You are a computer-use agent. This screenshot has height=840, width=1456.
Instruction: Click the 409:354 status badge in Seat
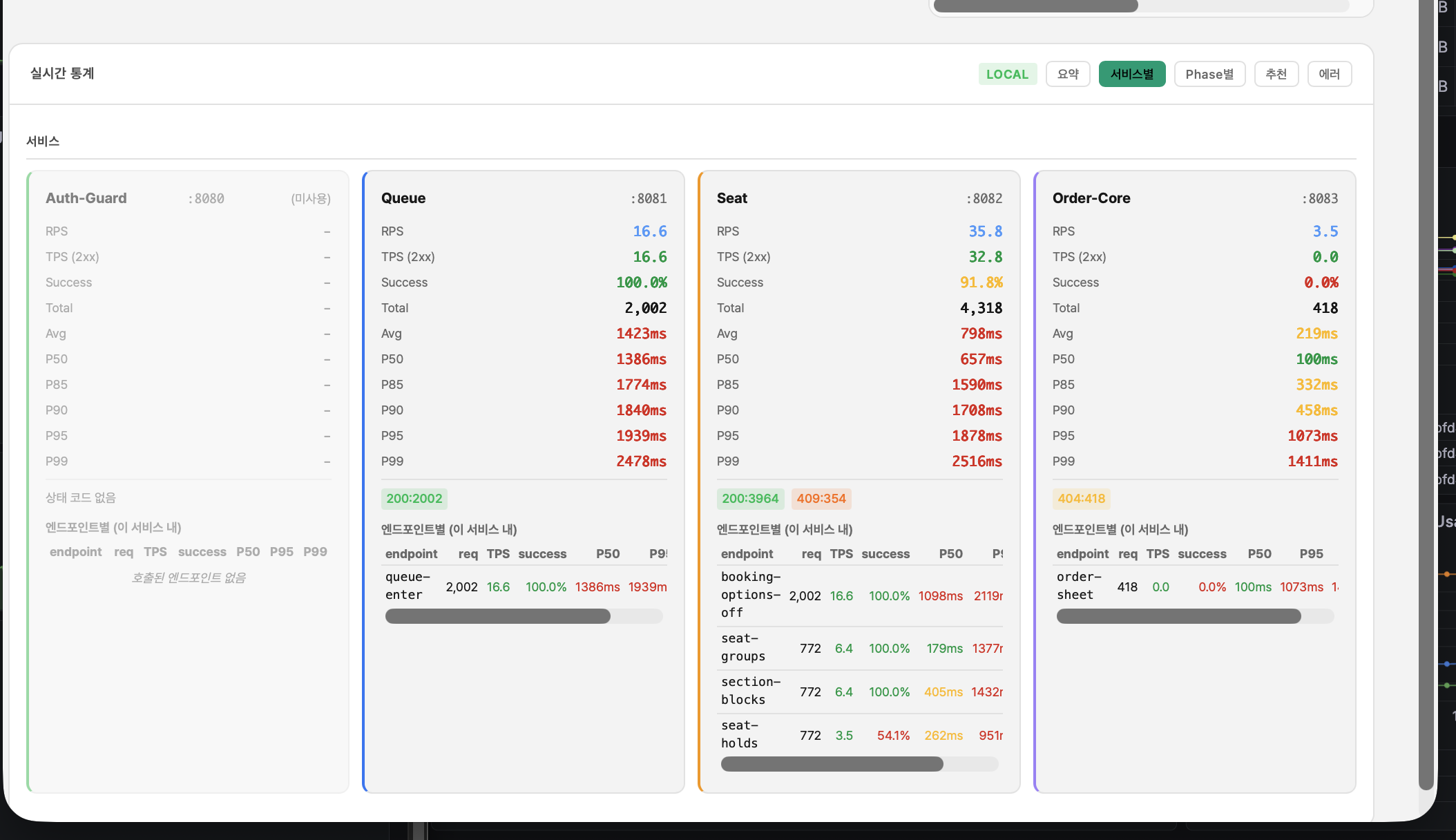tap(821, 499)
